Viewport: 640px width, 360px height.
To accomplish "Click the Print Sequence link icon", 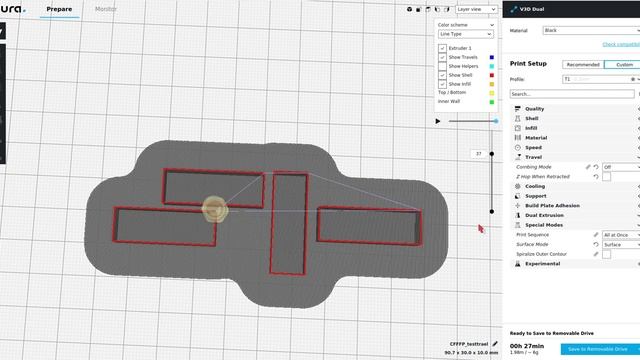I will tap(596, 235).
